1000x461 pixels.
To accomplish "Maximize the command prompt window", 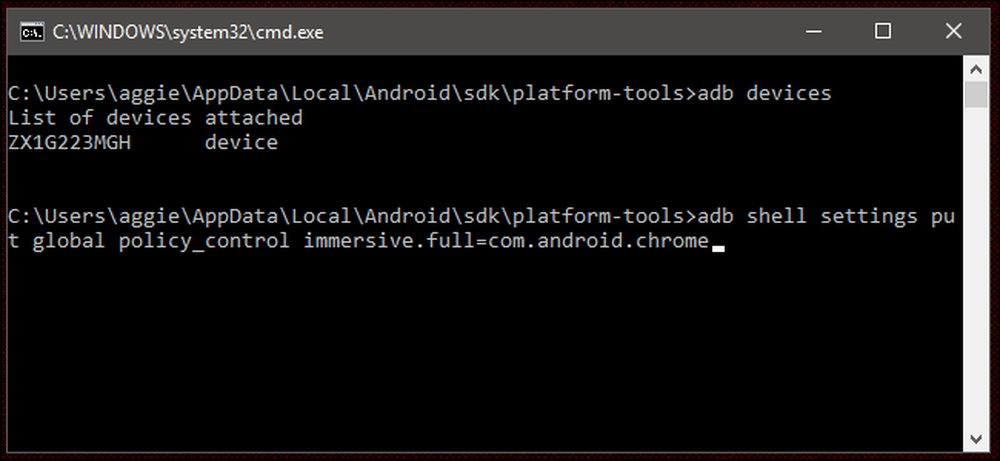I will coord(883,31).
